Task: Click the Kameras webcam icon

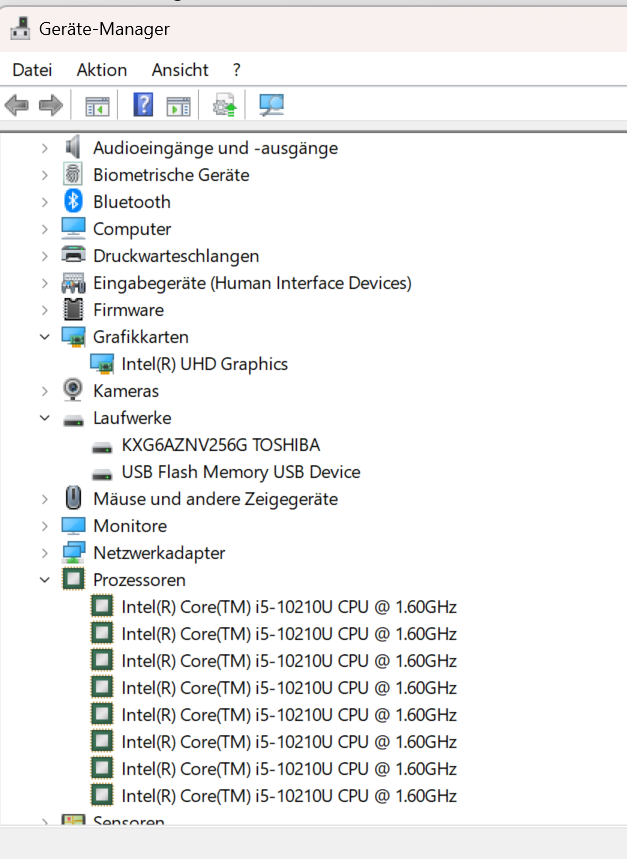Action: (74, 391)
